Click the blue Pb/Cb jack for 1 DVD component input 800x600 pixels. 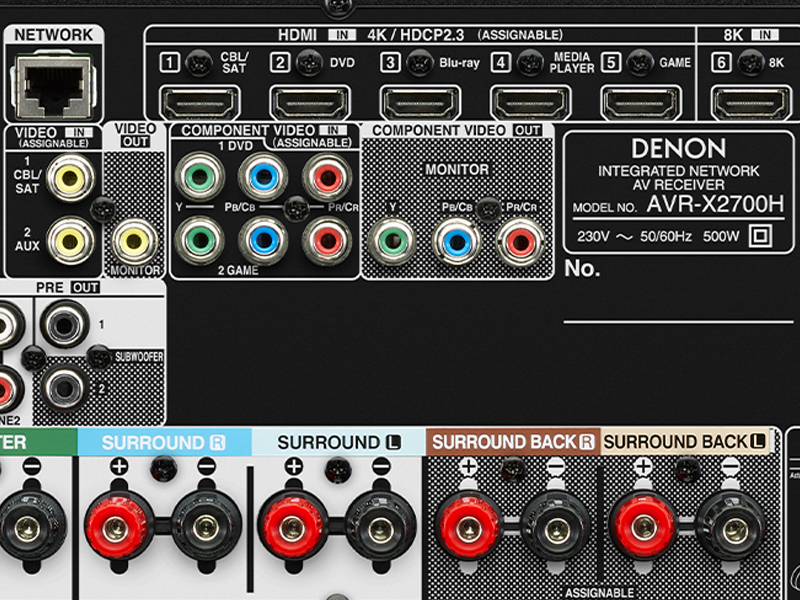click(x=263, y=177)
